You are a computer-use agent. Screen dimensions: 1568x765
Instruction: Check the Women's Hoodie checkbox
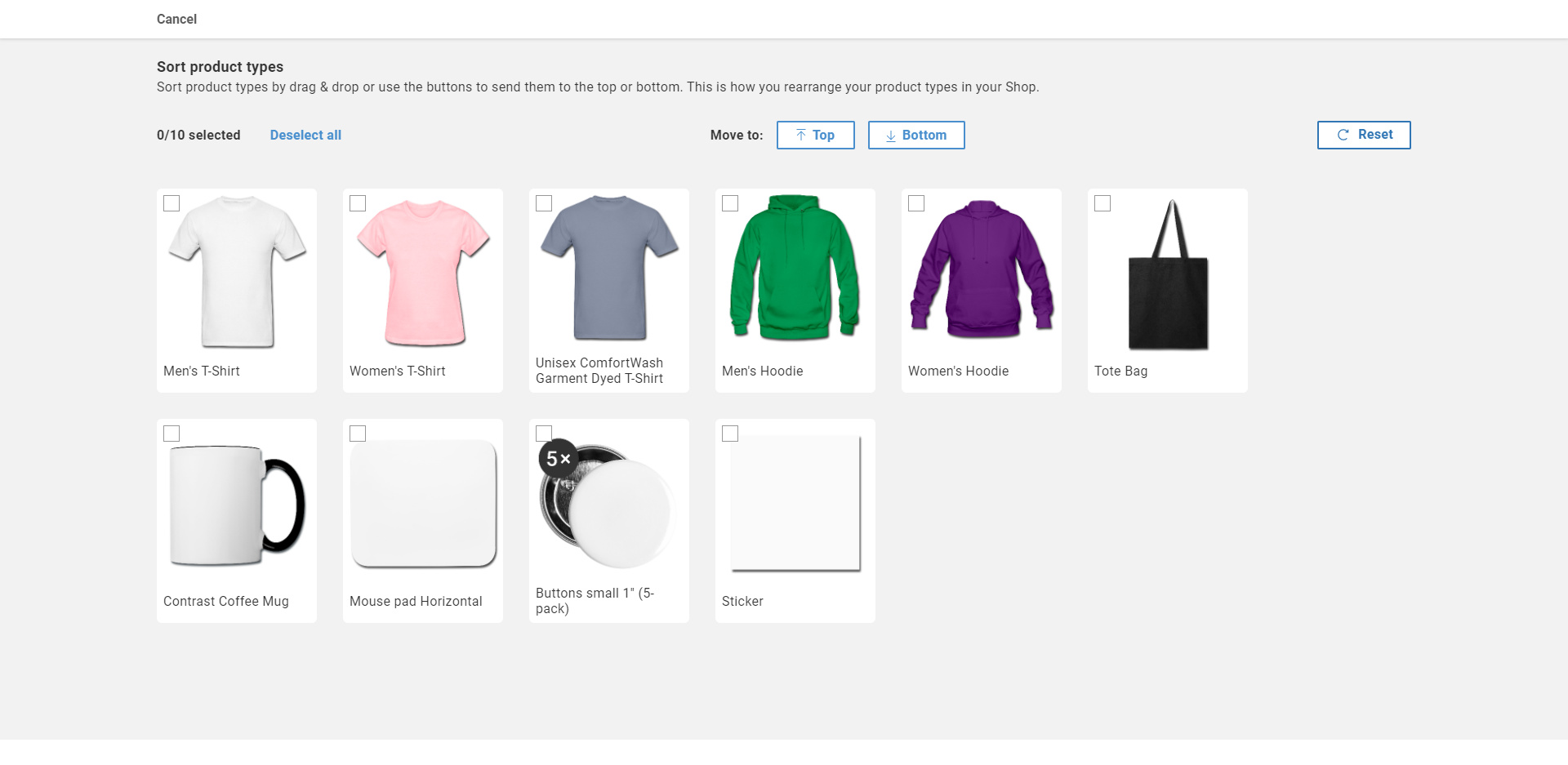click(x=916, y=203)
